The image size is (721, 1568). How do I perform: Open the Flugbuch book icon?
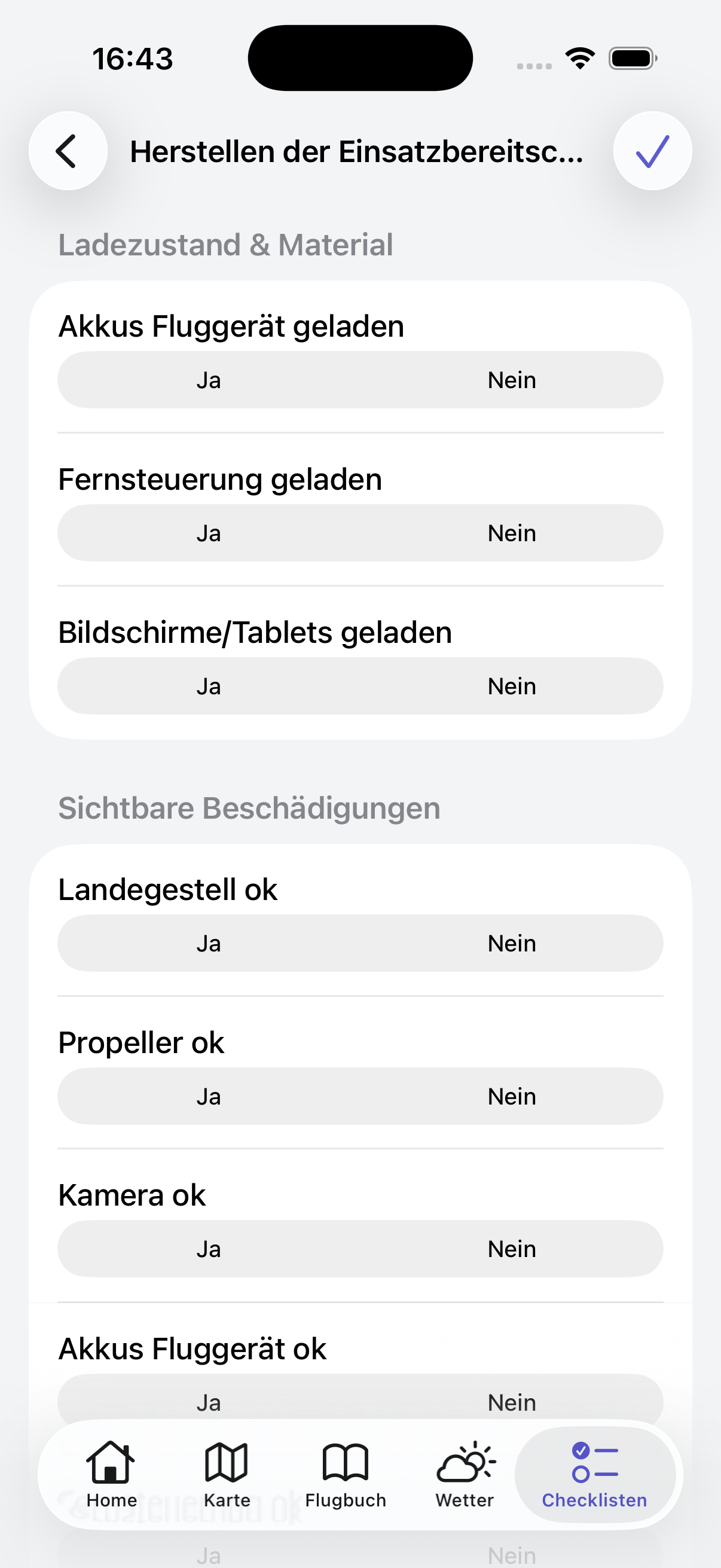pyautogui.click(x=345, y=1462)
